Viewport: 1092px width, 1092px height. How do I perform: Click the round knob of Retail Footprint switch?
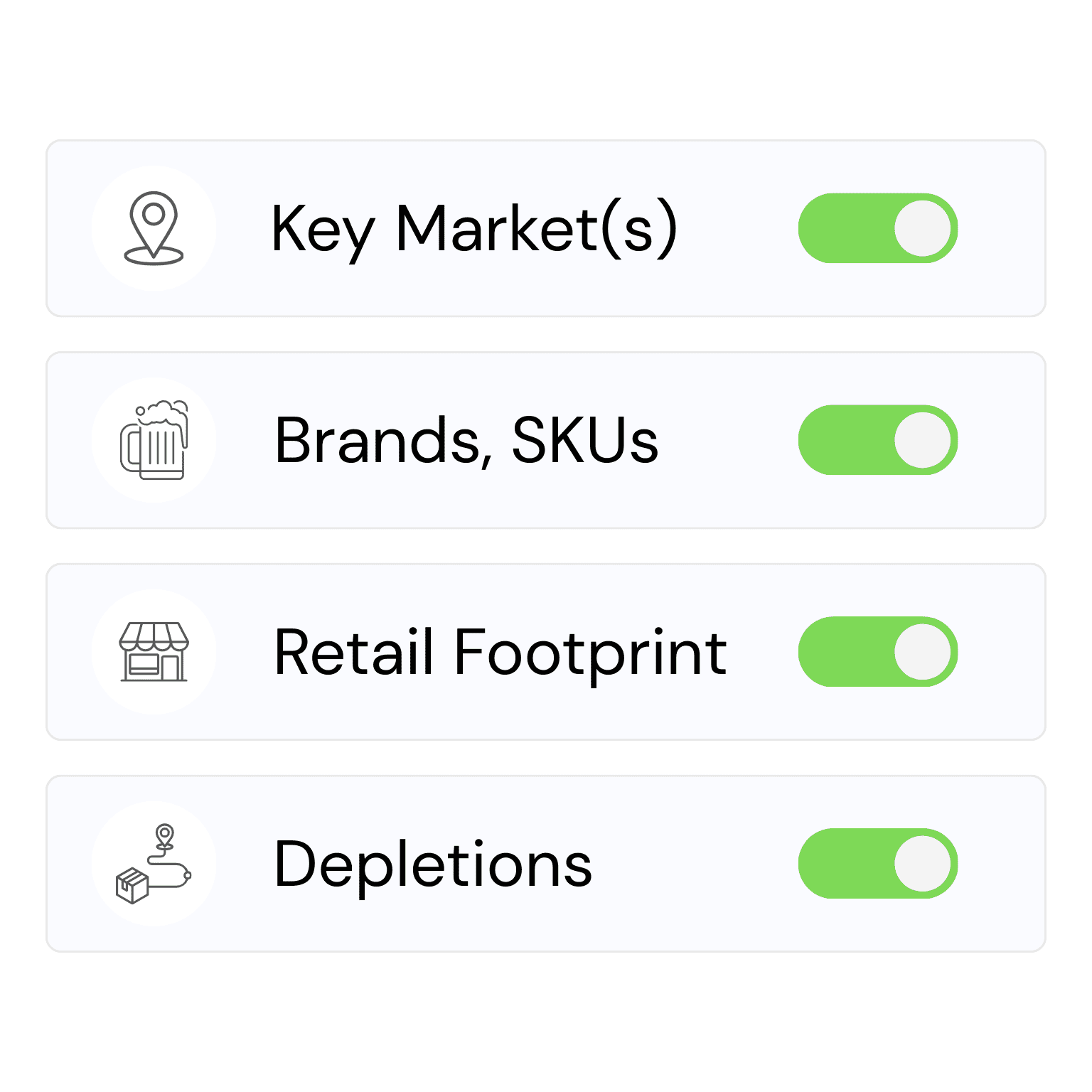tap(922, 652)
